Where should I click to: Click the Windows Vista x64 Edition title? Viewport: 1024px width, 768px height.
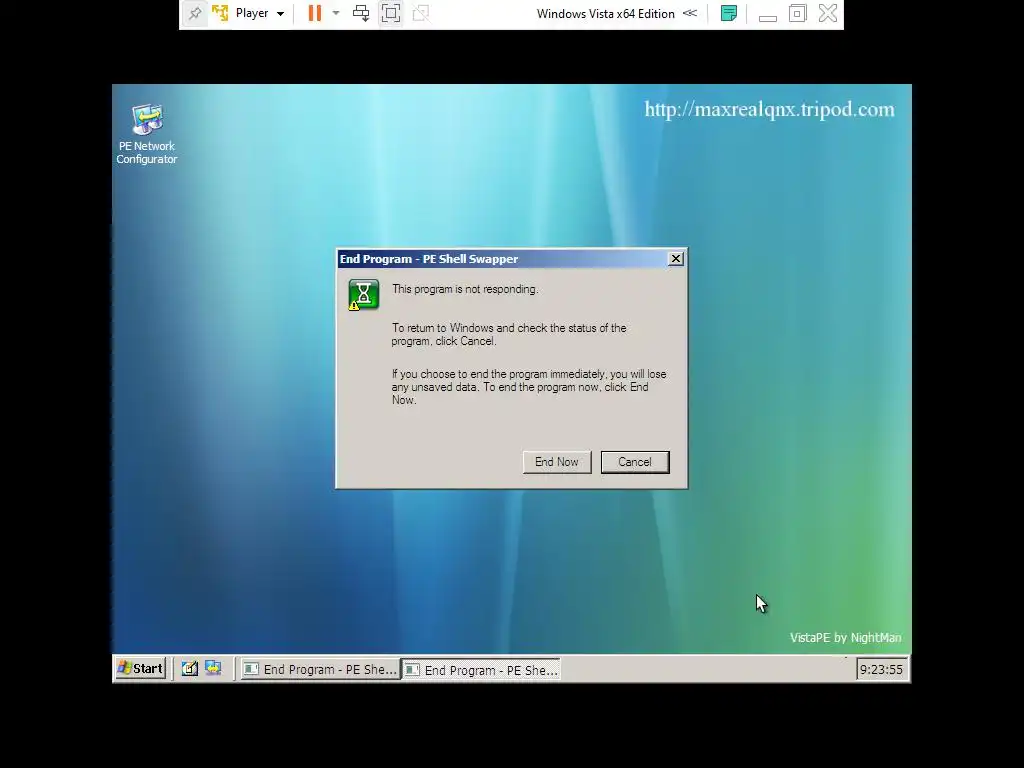(x=605, y=14)
